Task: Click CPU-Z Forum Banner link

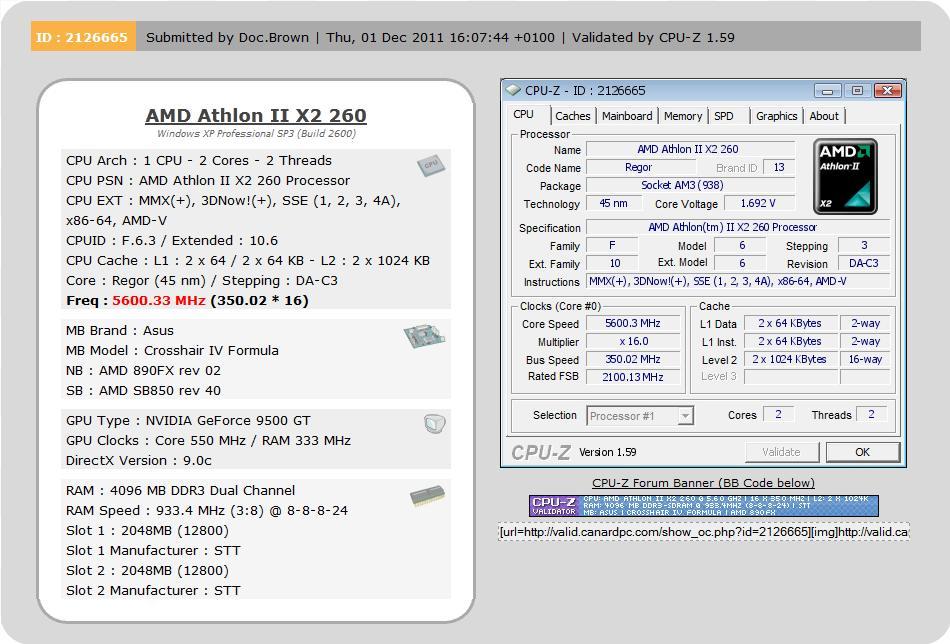Action: (x=703, y=483)
